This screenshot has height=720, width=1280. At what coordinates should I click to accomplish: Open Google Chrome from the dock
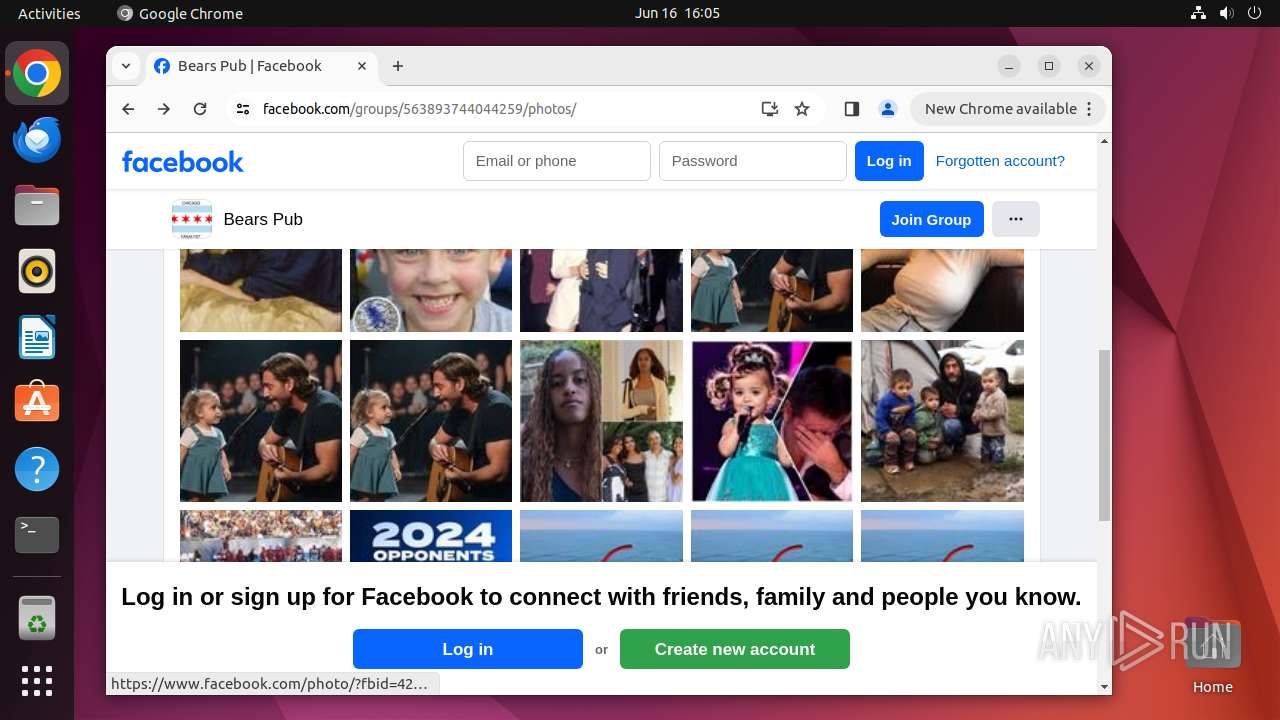coord(37,74)
